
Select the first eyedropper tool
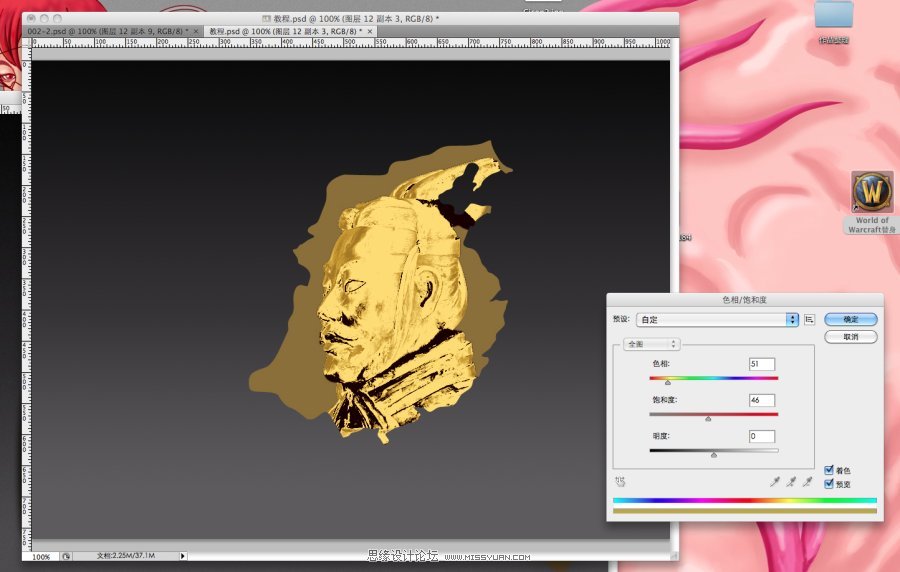click(x=775, y=481)
